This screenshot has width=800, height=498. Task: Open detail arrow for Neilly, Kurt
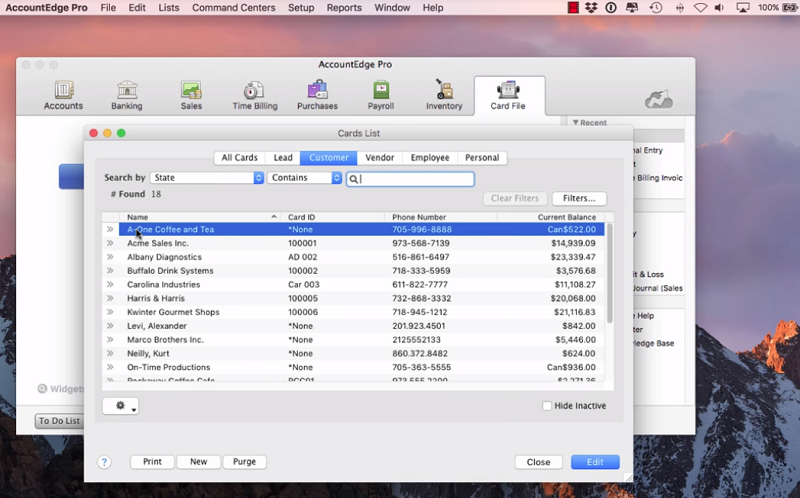pos(110,353)
